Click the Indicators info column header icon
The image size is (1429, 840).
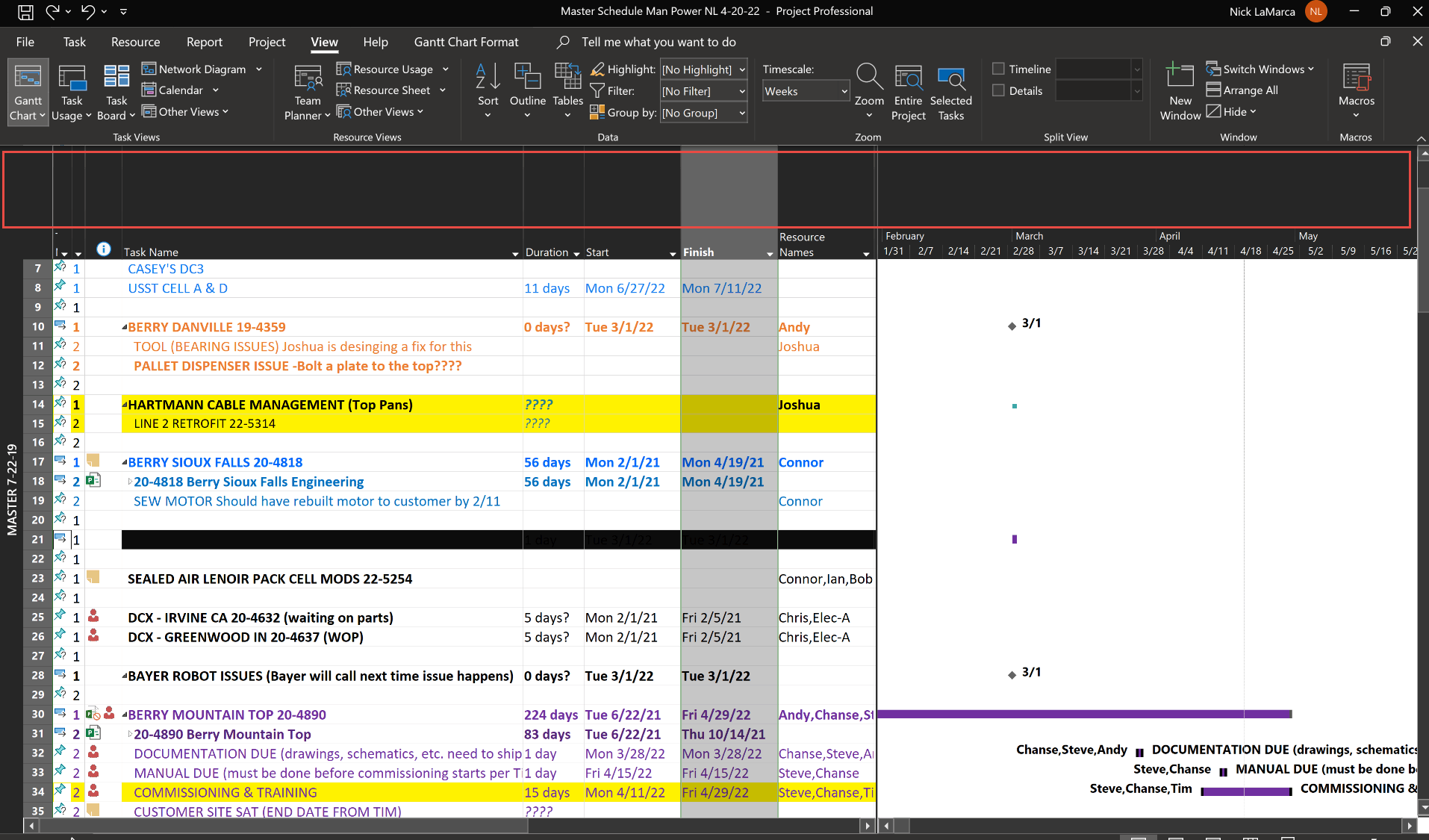click(x=104, y=249)
